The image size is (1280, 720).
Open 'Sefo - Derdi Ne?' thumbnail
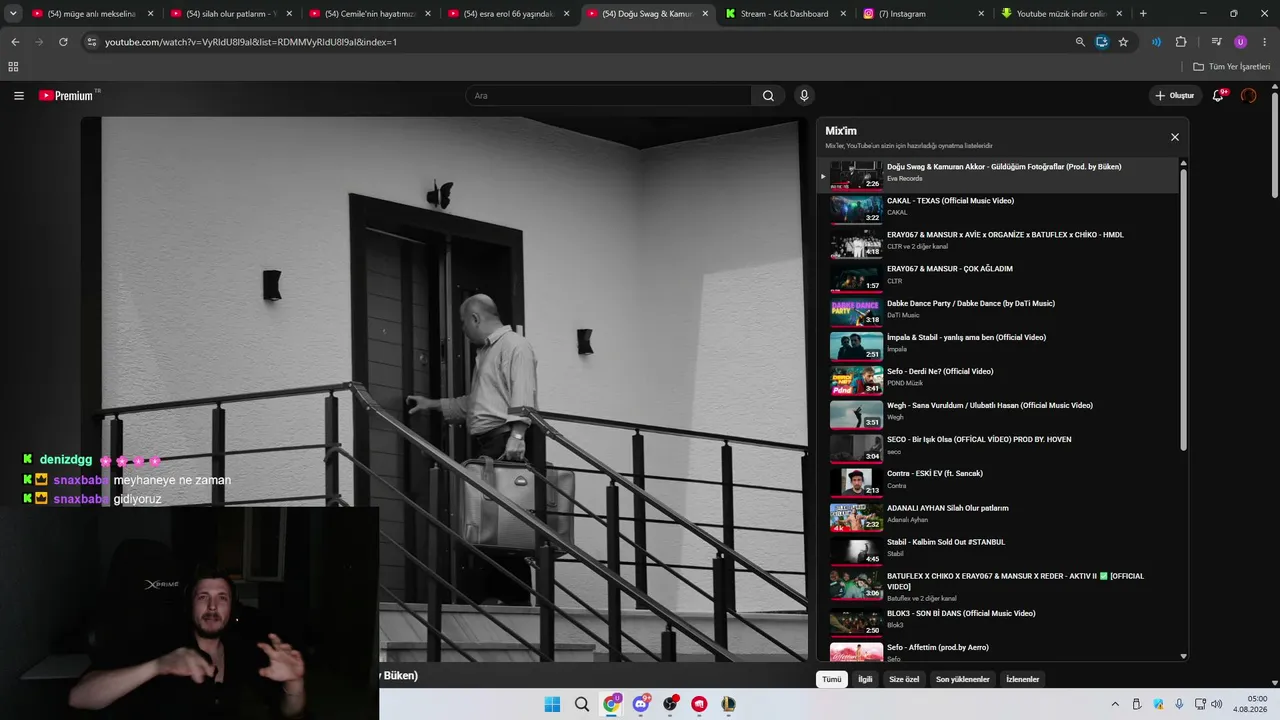coord(856,380)
